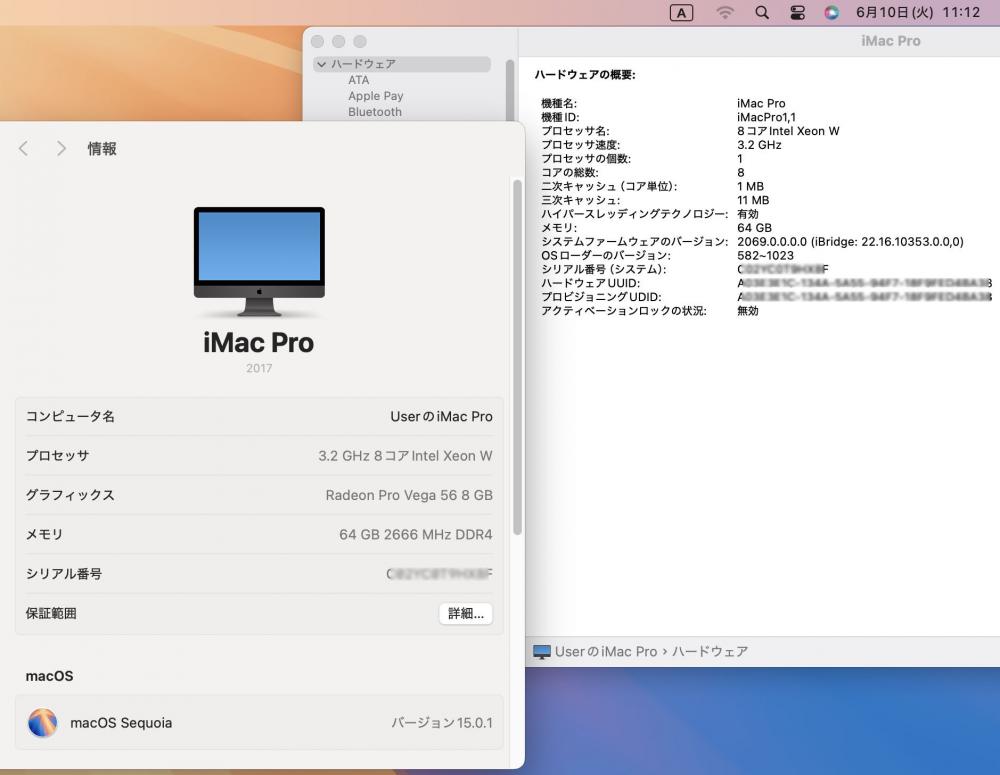Click the OSローダーのバージョン value 582~1023
This screenshot has height=775, width=1000.
click(x=765, y=255)
